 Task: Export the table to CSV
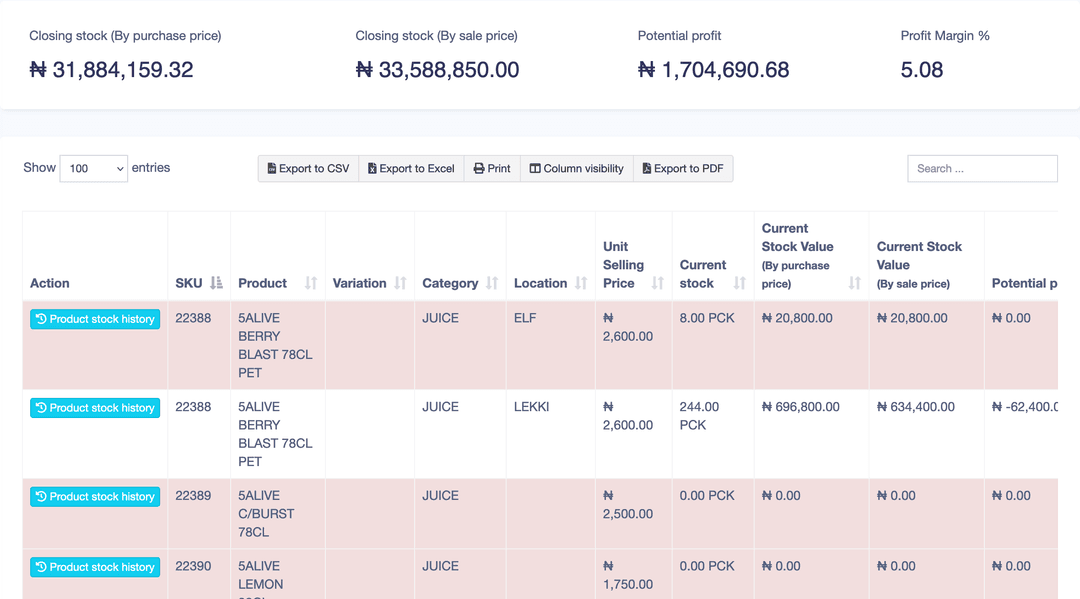coord(309,169)
